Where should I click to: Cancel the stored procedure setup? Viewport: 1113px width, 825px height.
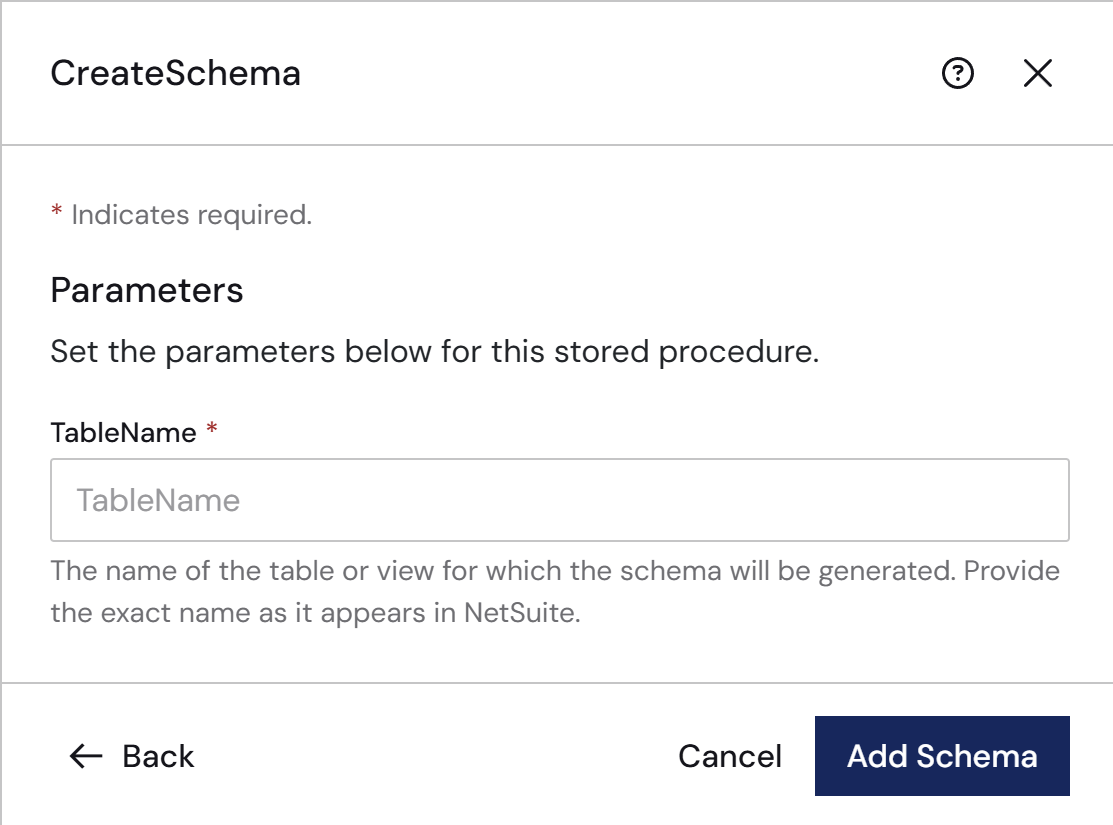click(730, 756)
